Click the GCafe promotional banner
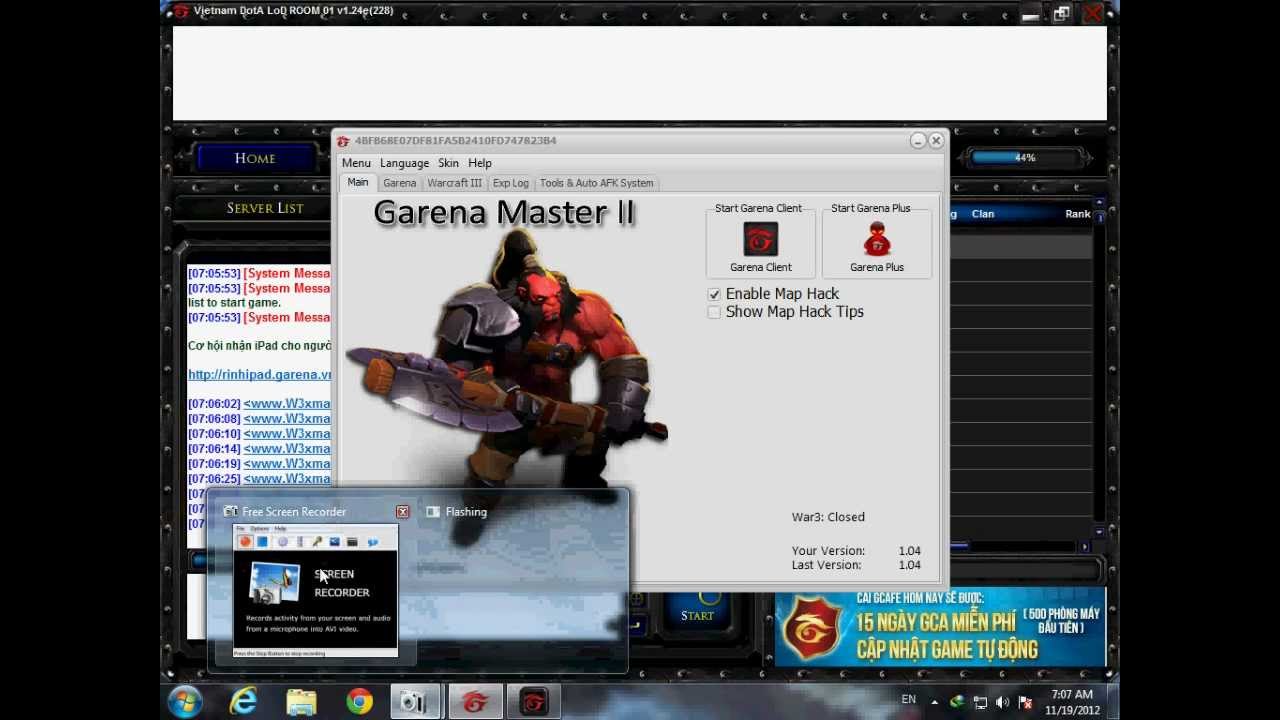Viewport: 1280px width, 720px height. pyautogui.click(x=941, y=628)
